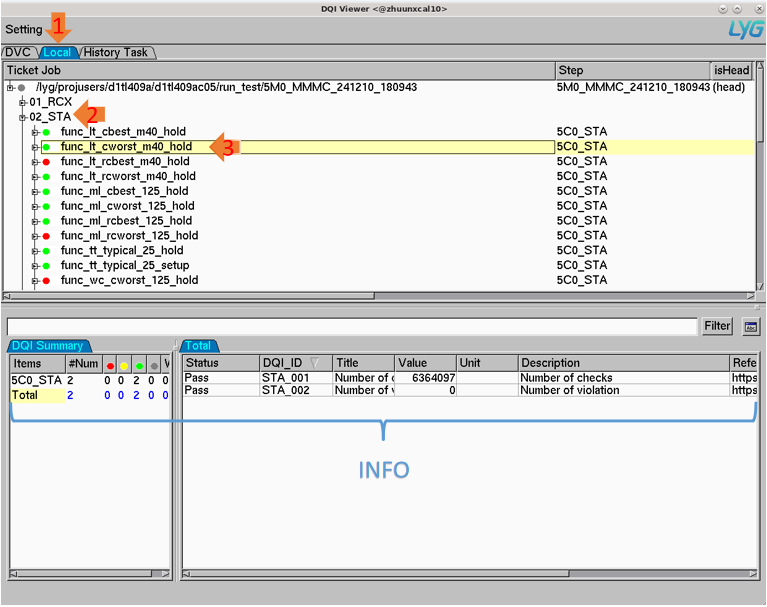Click gray status dot of root job
Viewport: 767px width, 607px height.
pyautogui.click(x=22, y=88)
